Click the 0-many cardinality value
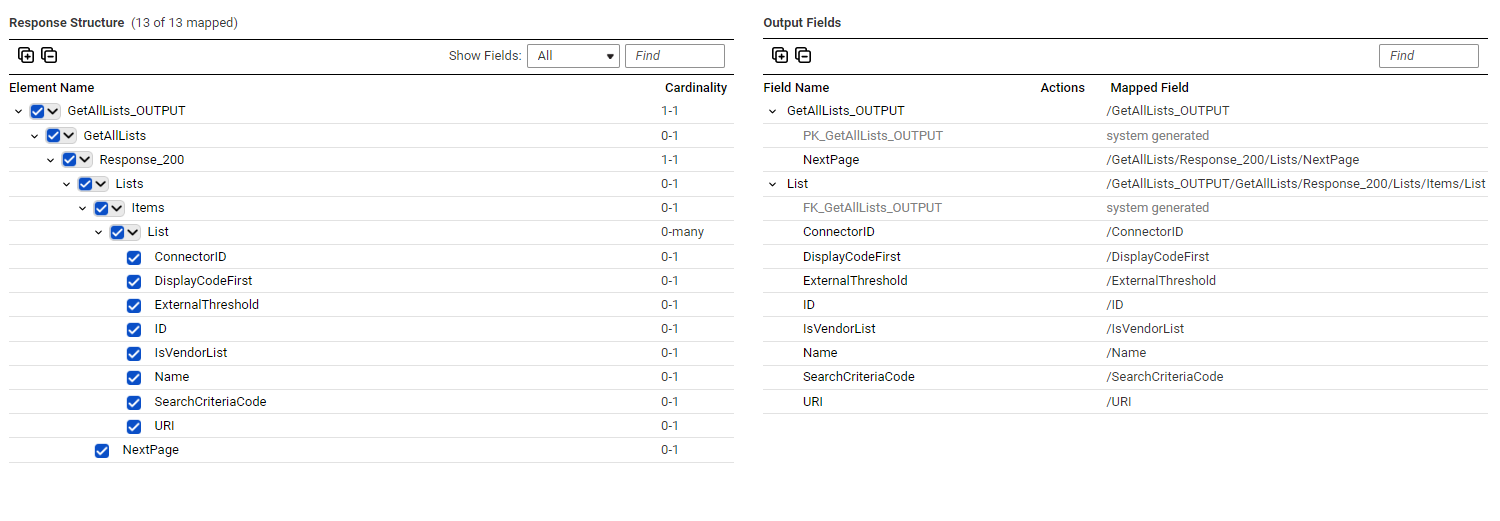This screenshot has width=1500, height=521. (682, 232)
